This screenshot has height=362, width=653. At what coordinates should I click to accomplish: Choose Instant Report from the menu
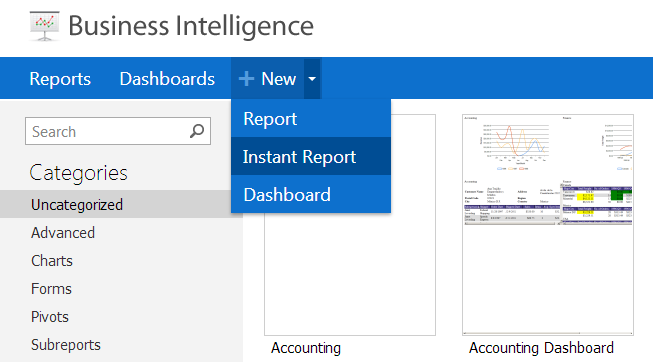tap(311, 156)
